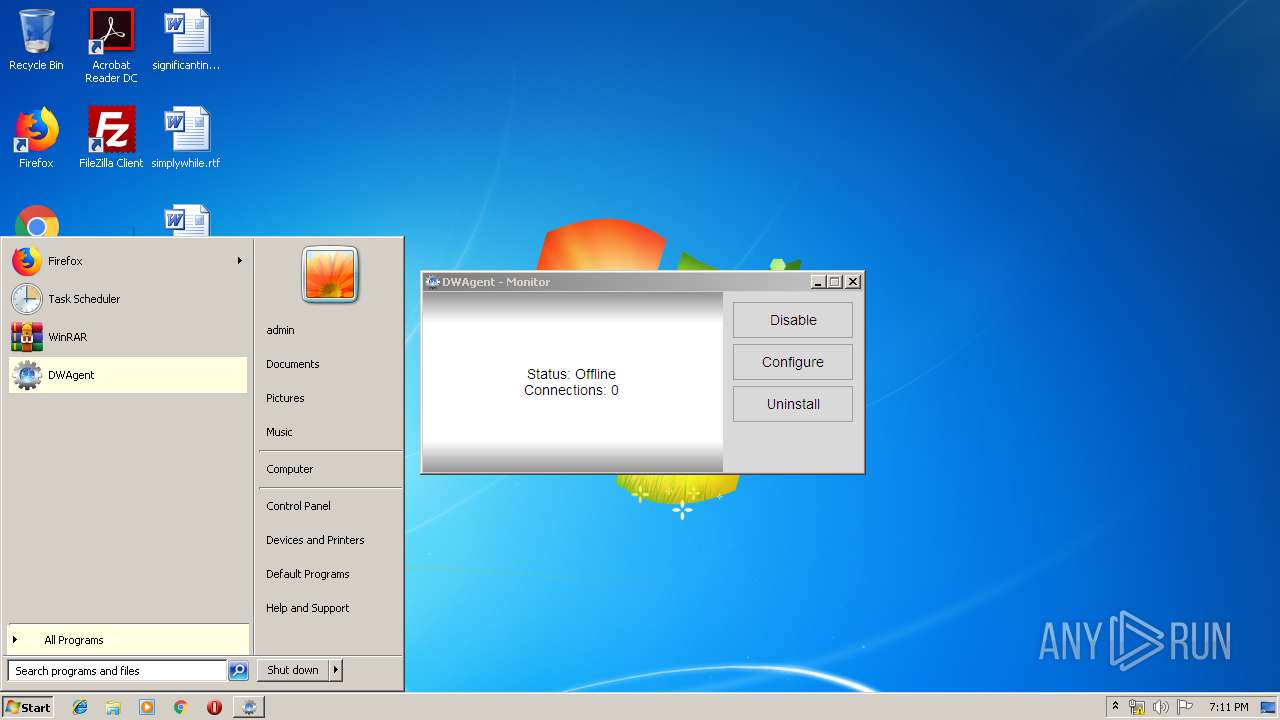
Task: Open Control Panel from Start menu
Action: click(x=298, y=506)
